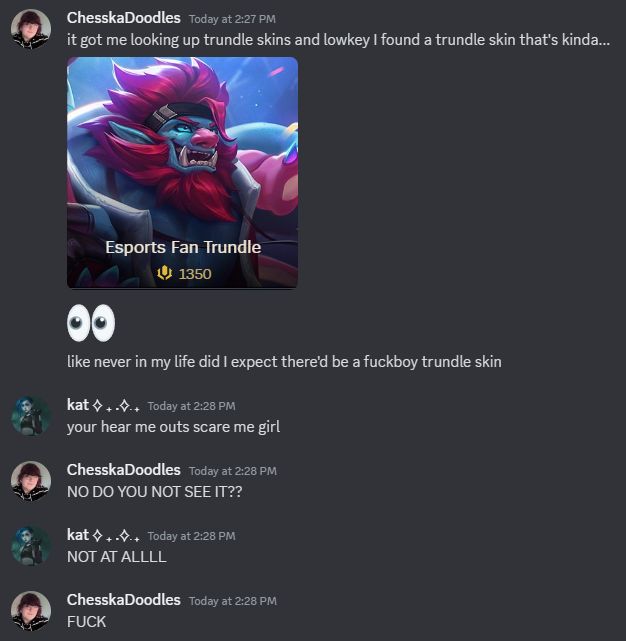The height and width of the screenshot is (641, 626).
Task: Click the message "it got me looking up trundle skins"
Action: 338,40
